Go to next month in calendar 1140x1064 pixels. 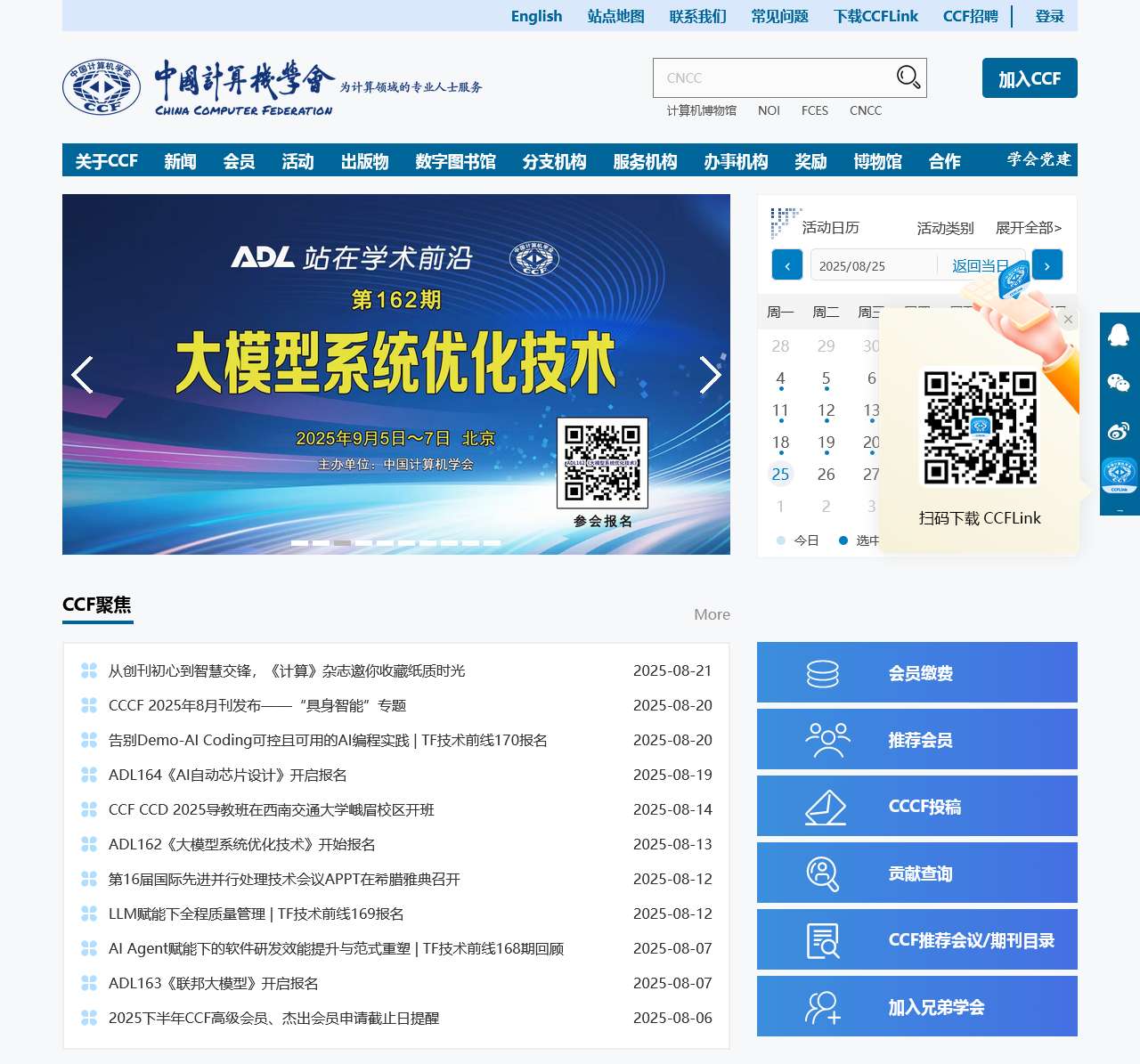click(1046, 265)
